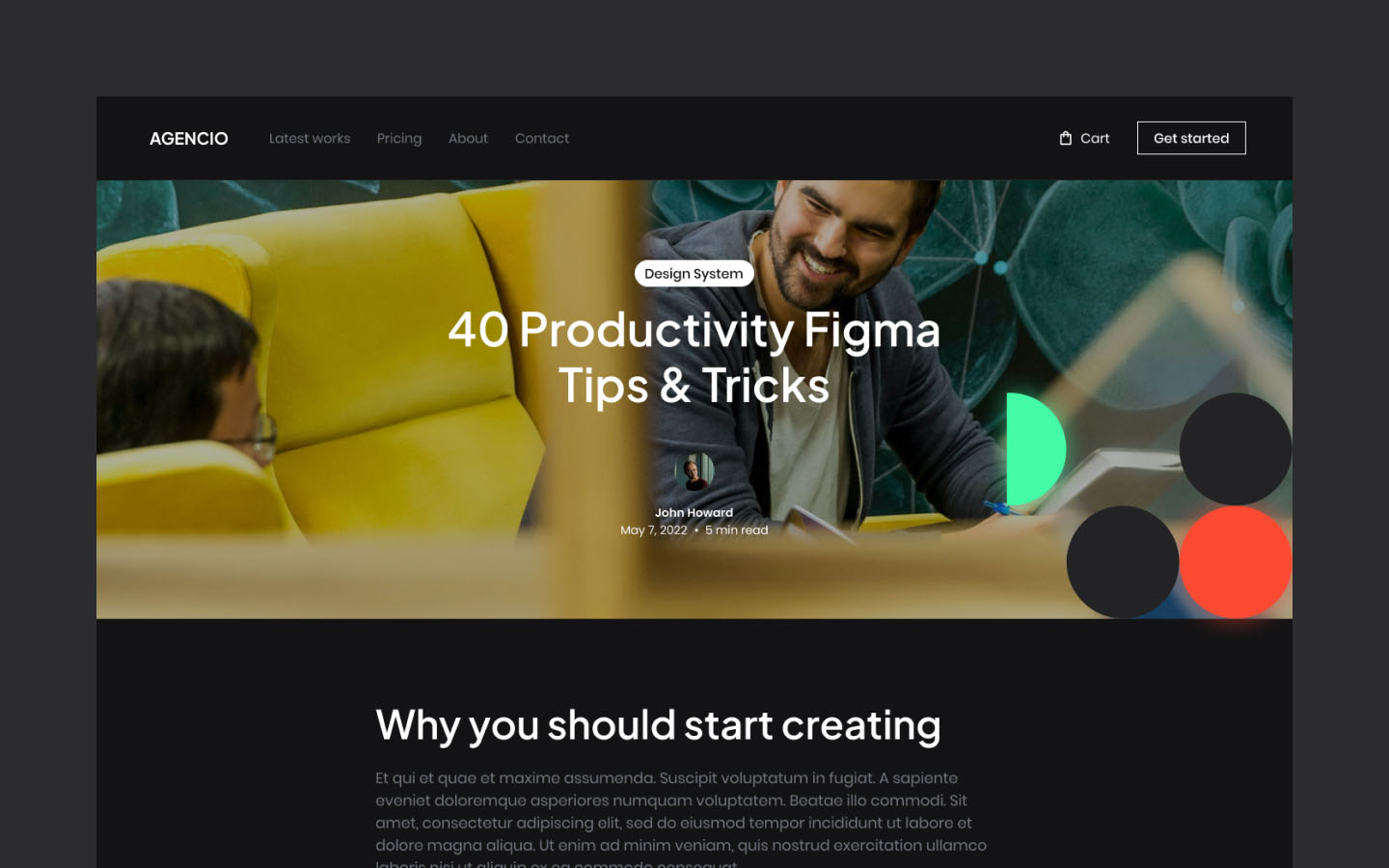Click the dark circle left of the red circle
1389x868 pixels.
pos(1123,562)
